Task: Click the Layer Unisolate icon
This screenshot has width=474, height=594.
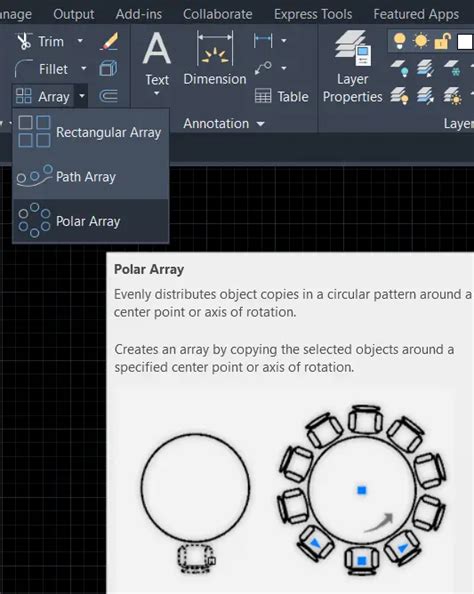Action: [x=426, y=96]
